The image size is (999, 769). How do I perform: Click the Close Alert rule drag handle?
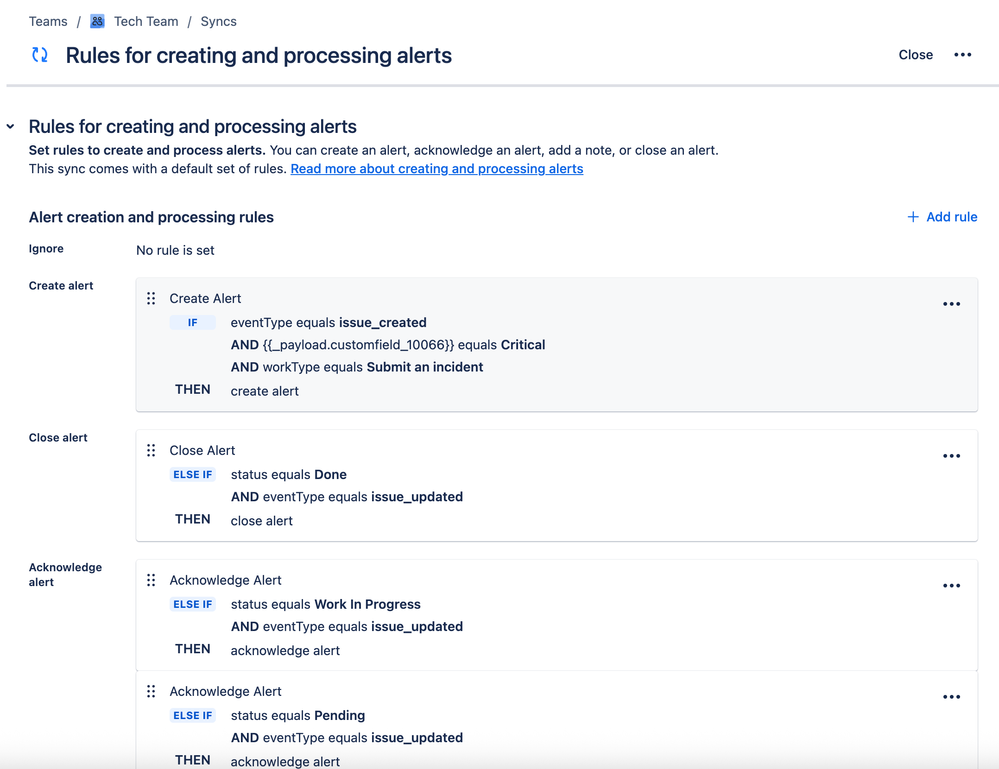point(151,450)
